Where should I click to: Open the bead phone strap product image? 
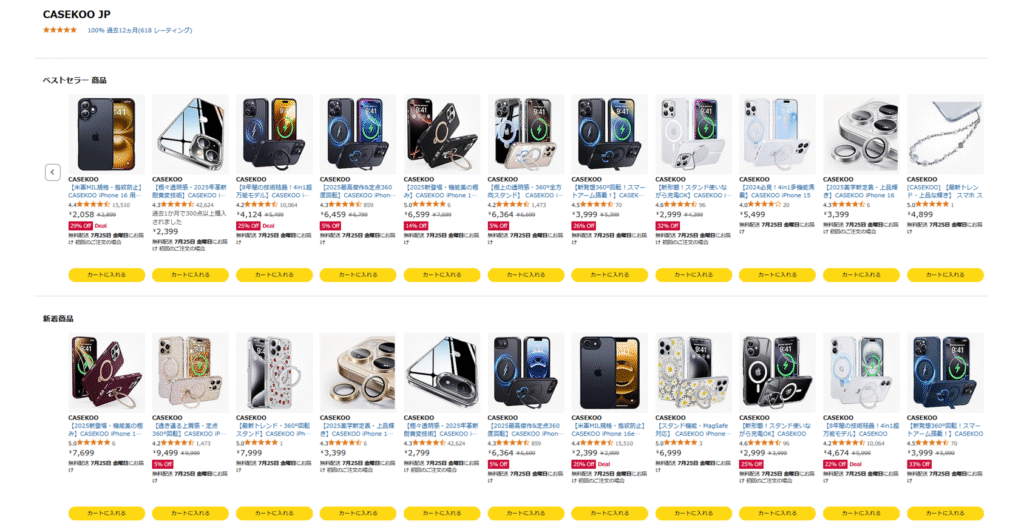(945, 134)
